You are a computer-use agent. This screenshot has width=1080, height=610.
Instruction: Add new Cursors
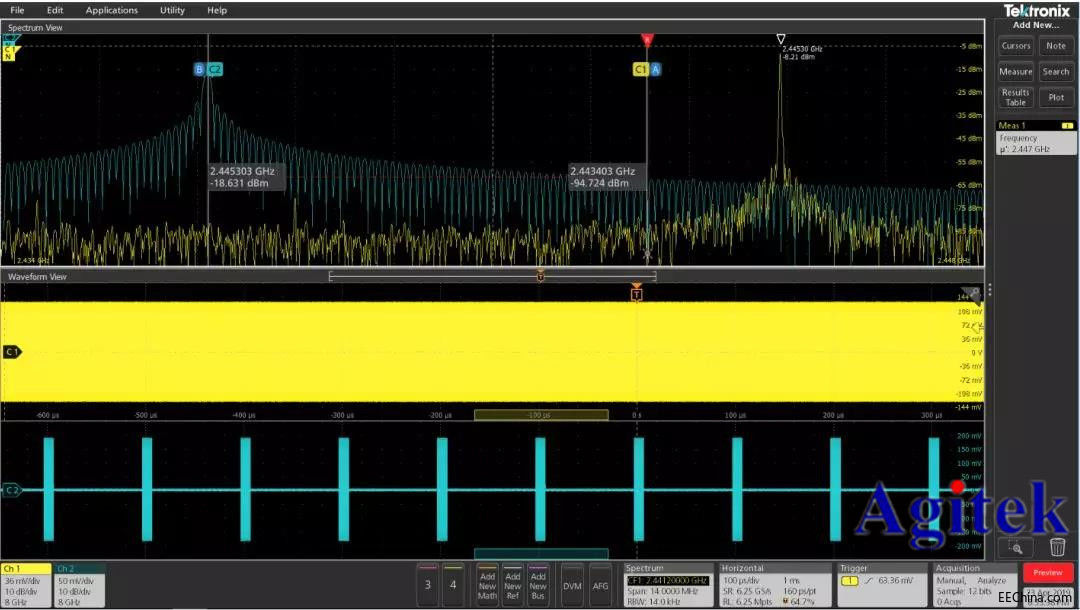[1016, 46]
